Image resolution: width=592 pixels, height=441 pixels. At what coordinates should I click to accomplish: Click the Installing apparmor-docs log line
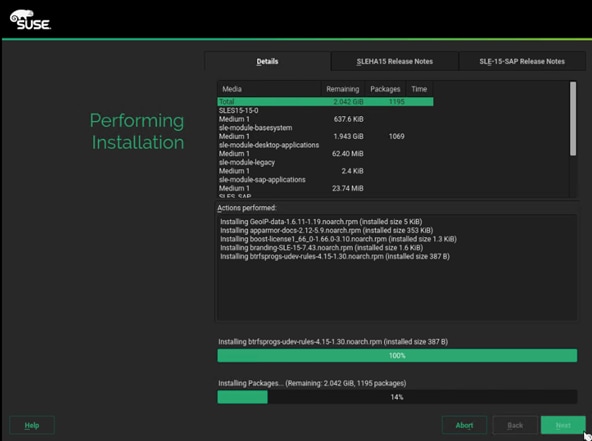(x=327, y=230)
